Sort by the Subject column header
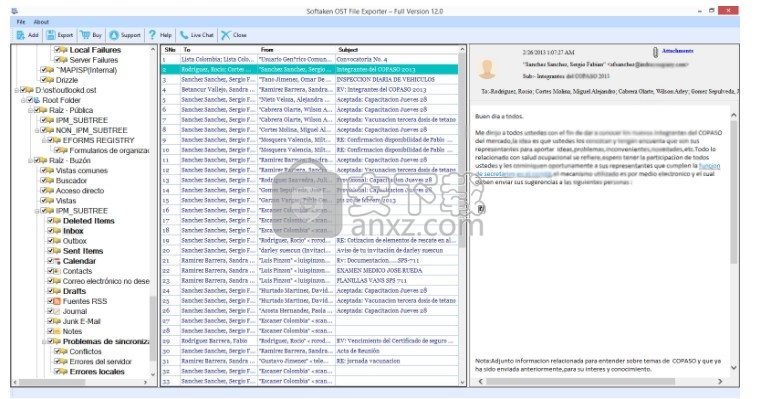Image resolution: width=761 pixels, height=399 pixels. point(396,50)
